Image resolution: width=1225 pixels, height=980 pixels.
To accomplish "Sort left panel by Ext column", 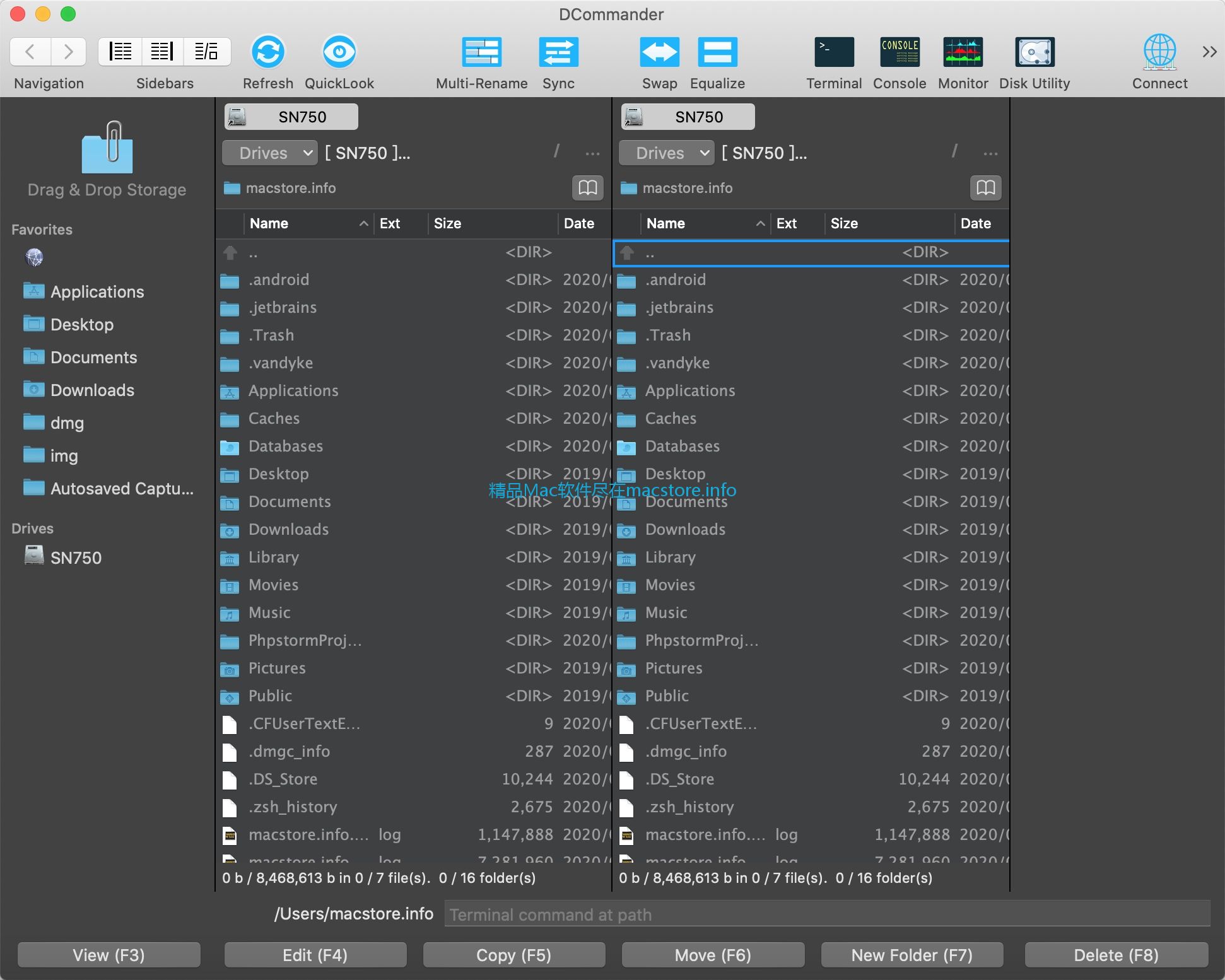I will pos(400,223).
